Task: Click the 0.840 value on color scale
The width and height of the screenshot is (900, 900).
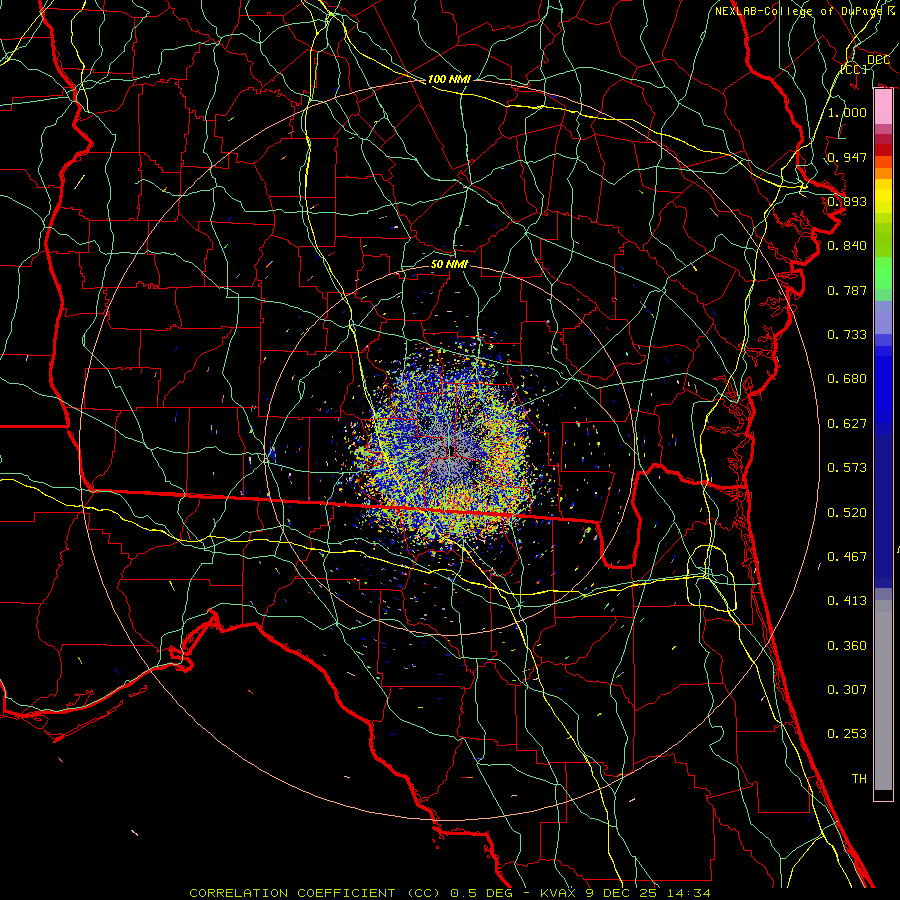Action: (x=847, y=245)
